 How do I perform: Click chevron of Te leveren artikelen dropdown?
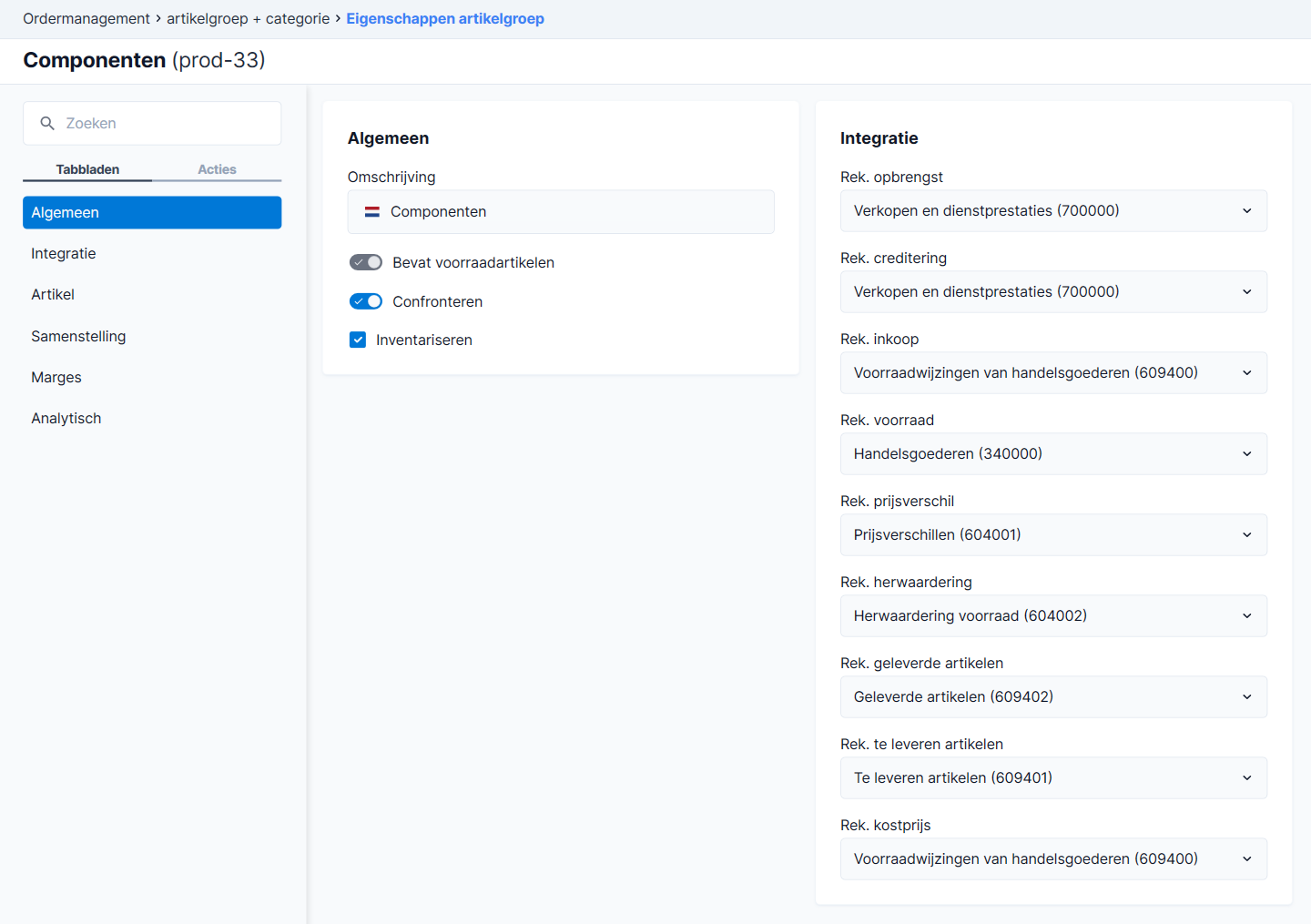coord(1247,777)
